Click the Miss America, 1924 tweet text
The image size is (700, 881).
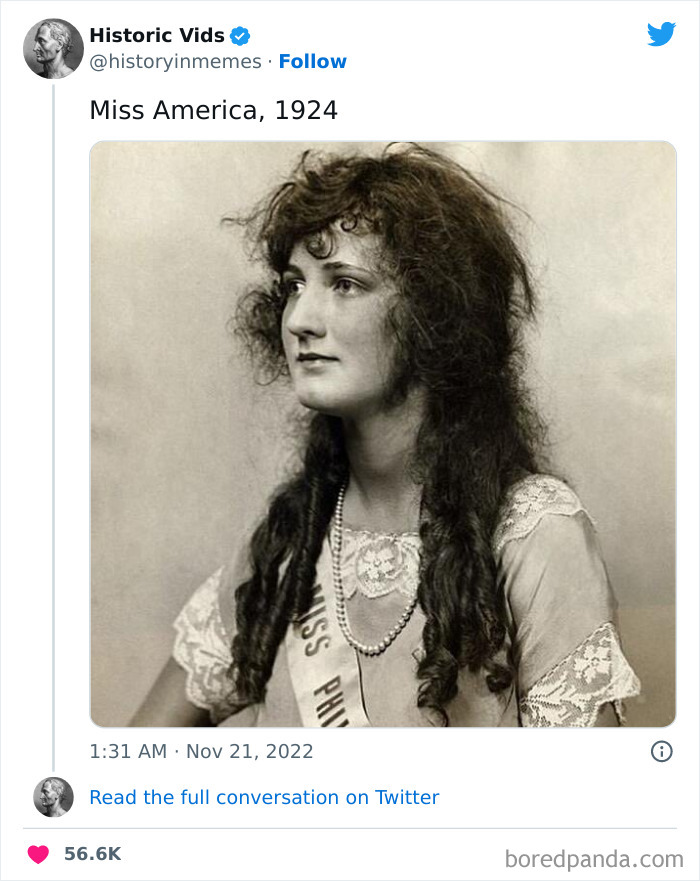[216, 110]
